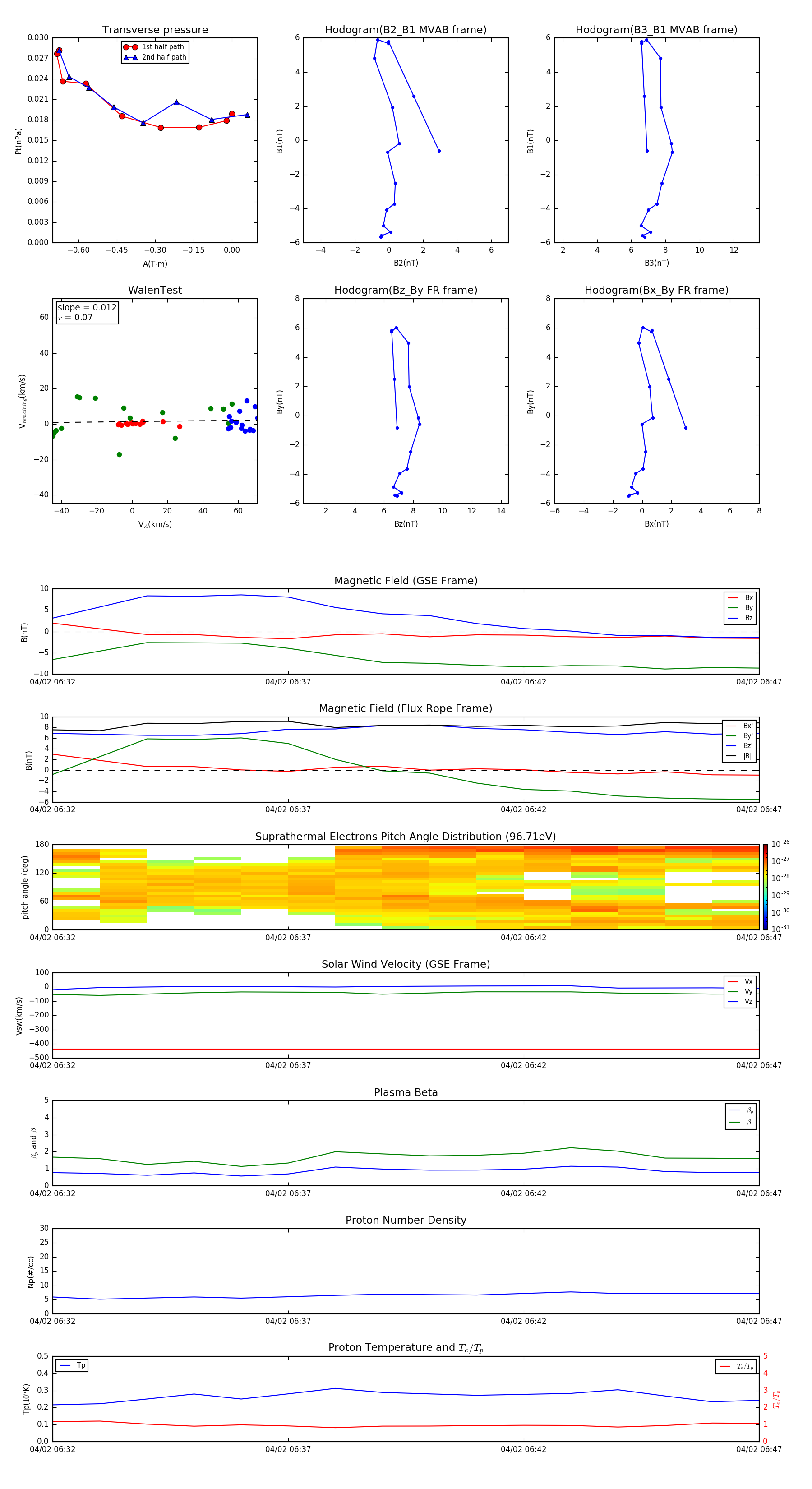Click 'Hodogram(Bz_By FR frame)' title
Image resolution: width=812 pixels, height=1489 pixels.
pos(406,290)
